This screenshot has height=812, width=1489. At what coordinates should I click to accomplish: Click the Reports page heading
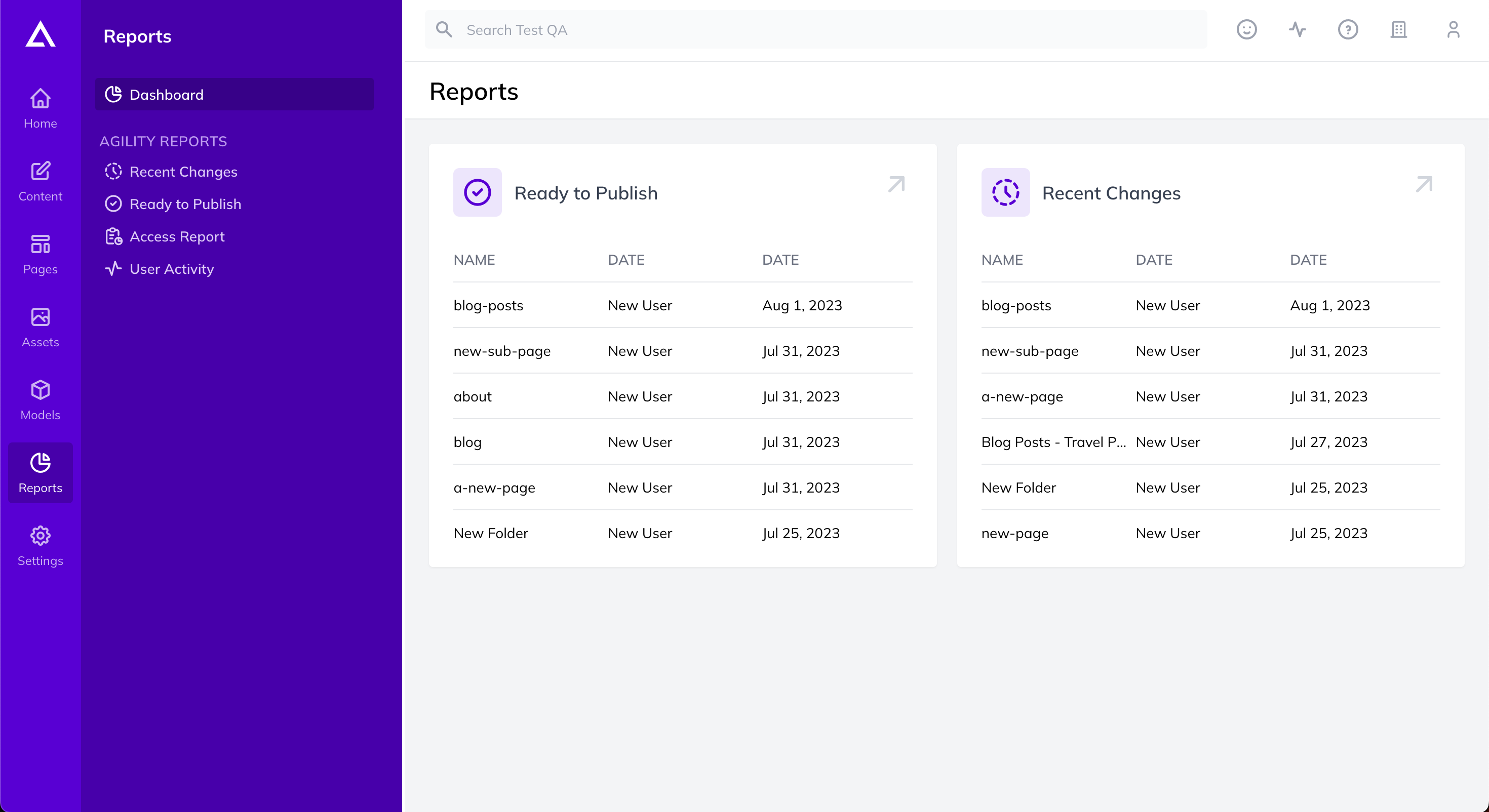coord(474,91)
